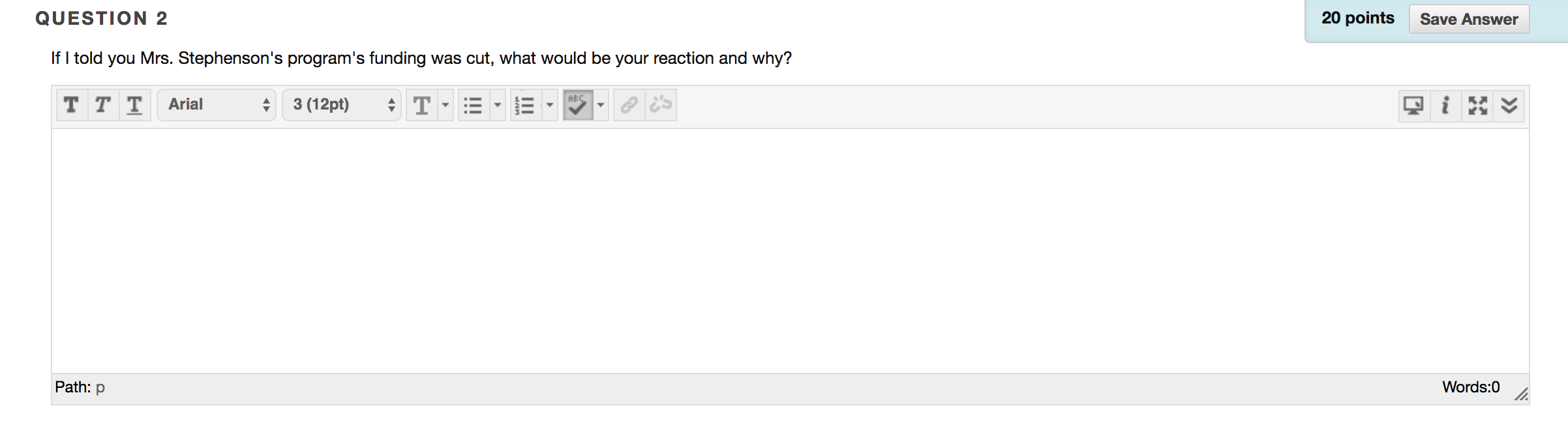The height and width of the screenshot is (425, 1568).
Task: Expand bullet list style options arrow
Action: 497,105
